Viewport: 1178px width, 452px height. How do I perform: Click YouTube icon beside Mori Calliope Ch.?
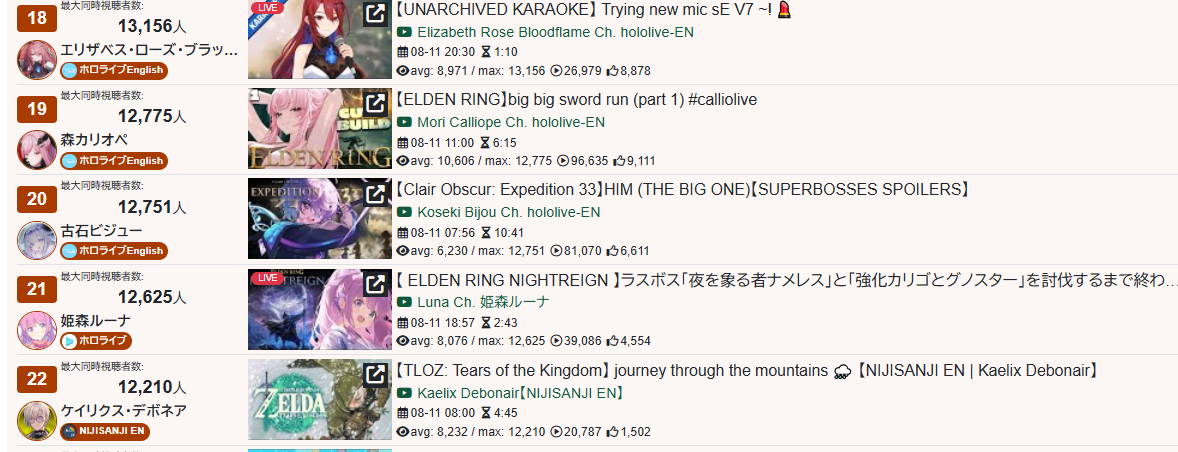pyautogui.click(x=405, y=122)
